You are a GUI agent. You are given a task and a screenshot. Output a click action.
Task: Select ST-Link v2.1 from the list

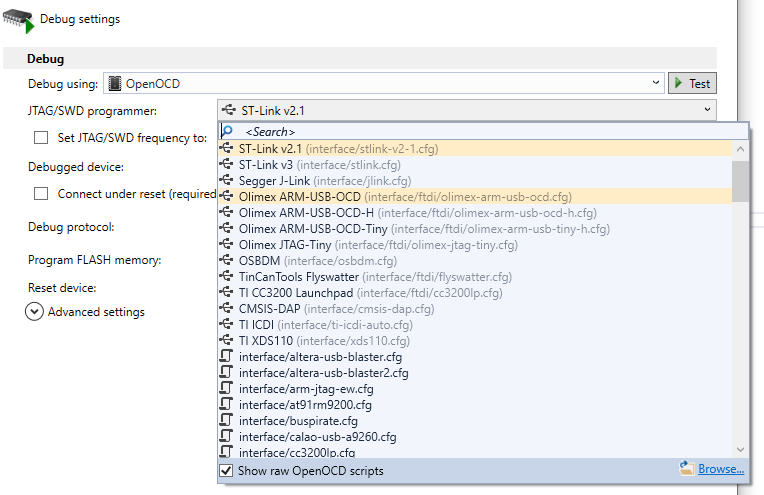[475, 149]
